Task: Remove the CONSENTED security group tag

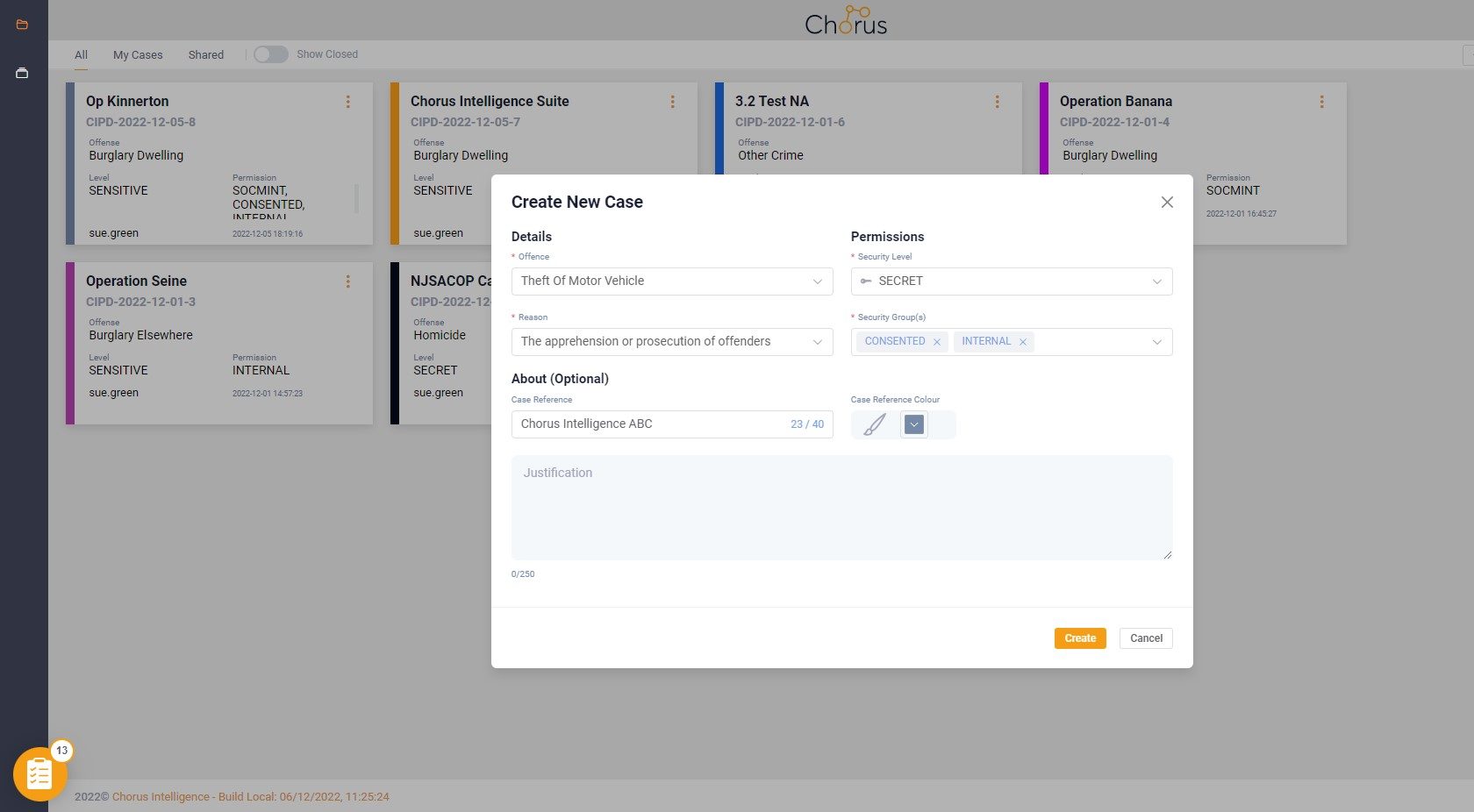Action: pos(937,342)
